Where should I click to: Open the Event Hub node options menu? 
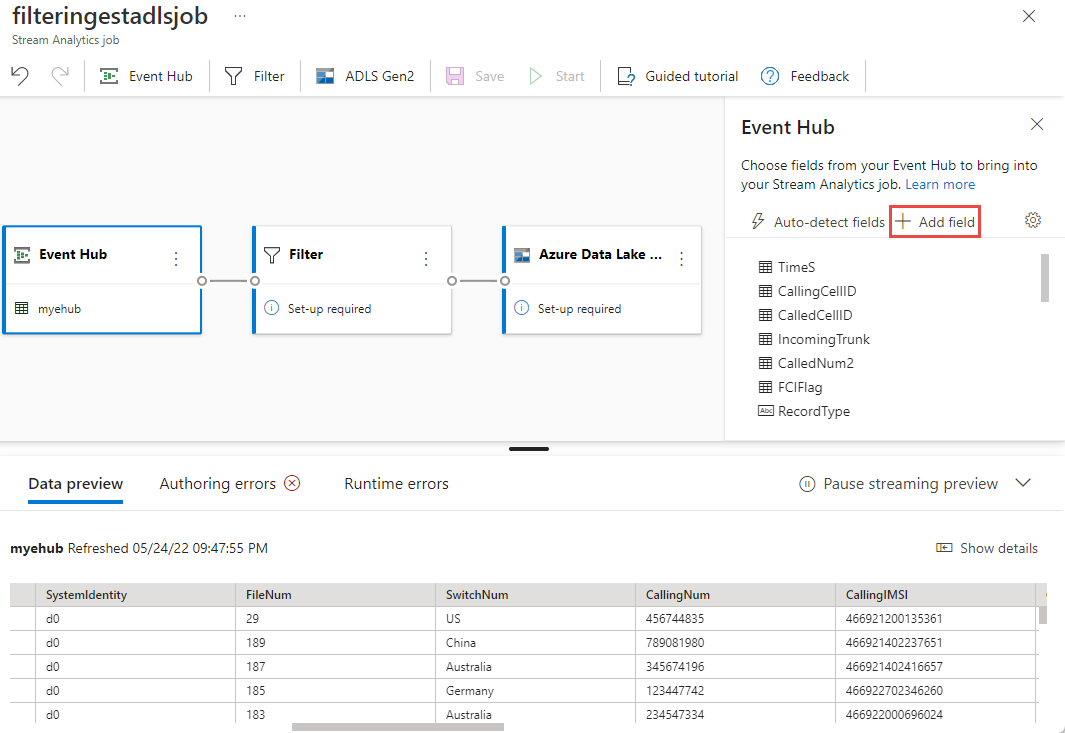click(177, 258)
